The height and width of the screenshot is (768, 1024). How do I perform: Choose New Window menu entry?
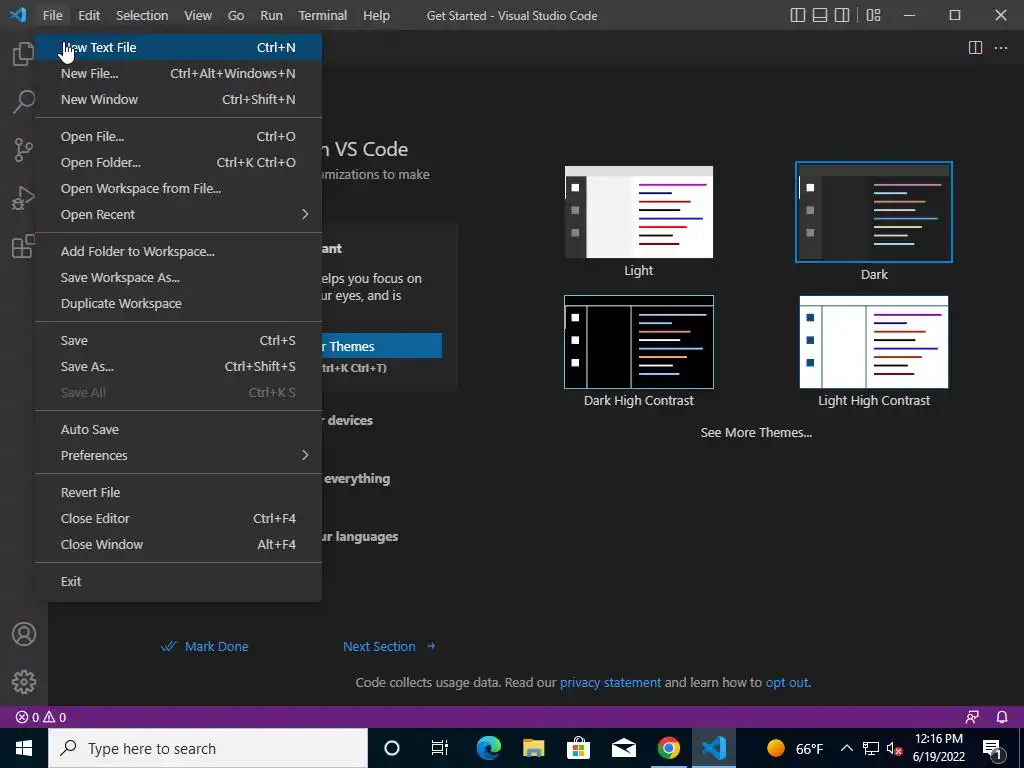(x=178, y=99)
